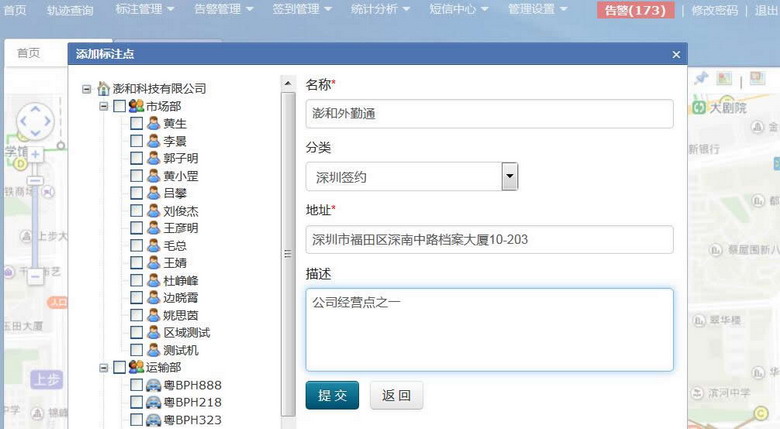Collapse the 市场部 tree branch
The width and height of the screenshot is (780, 429).
[103, 106]
